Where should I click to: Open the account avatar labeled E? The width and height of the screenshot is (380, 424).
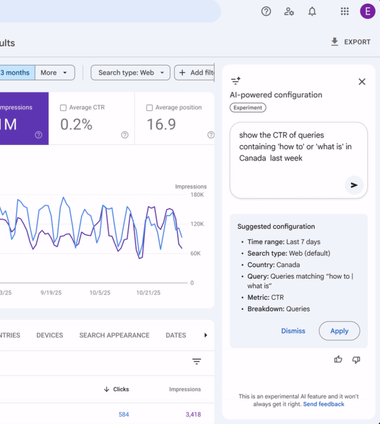tap(368, 11)
